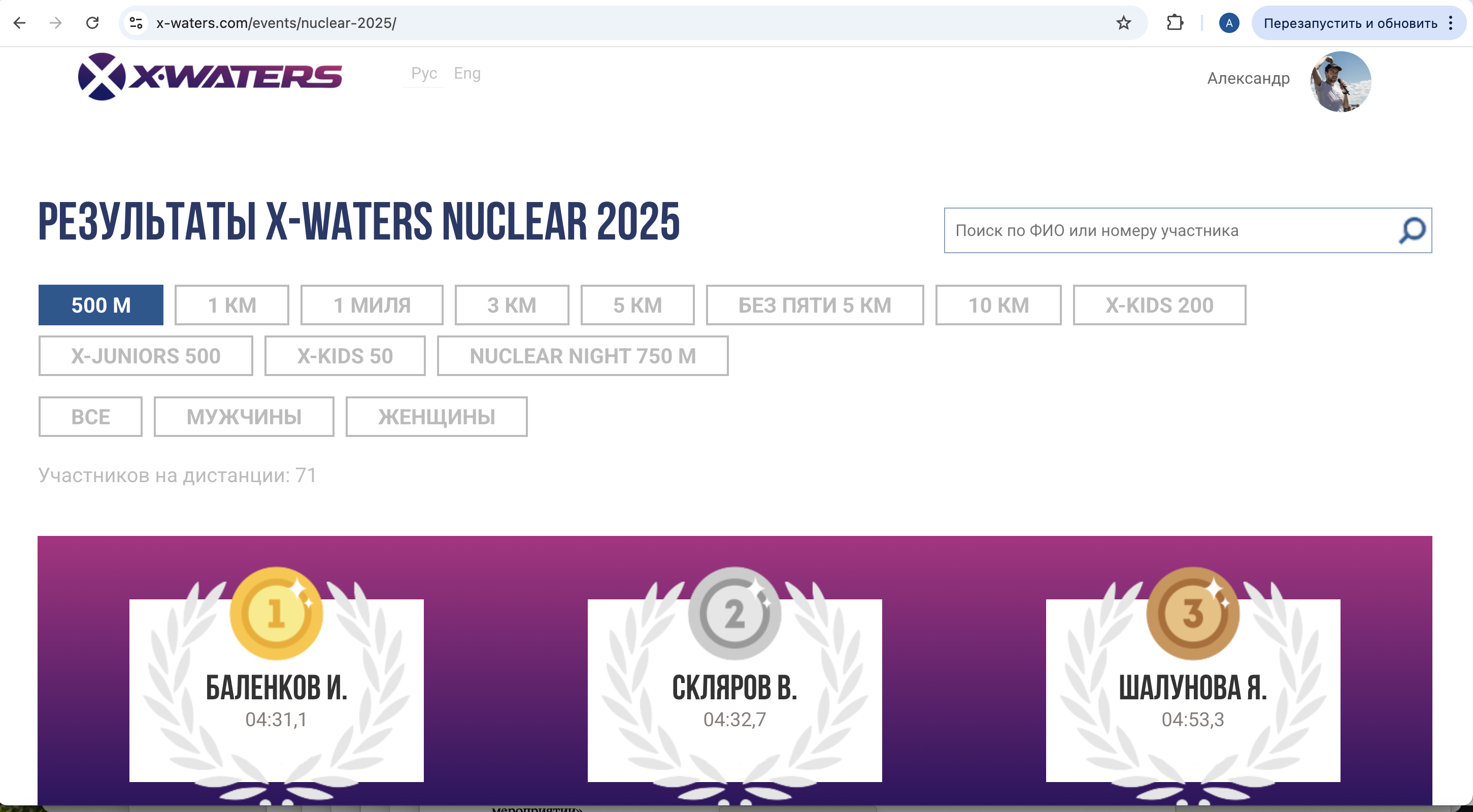Click the X-Waters logo
The width and height of the screenshot is (1473, 812).
click(x=210, y=77)
